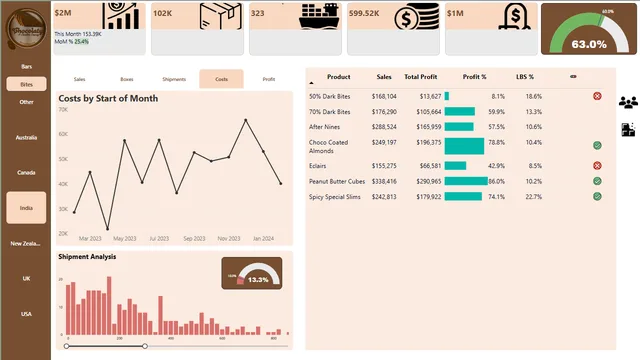Switch to the Costs tab
This screenshot has width=640, height=360.
222,79
